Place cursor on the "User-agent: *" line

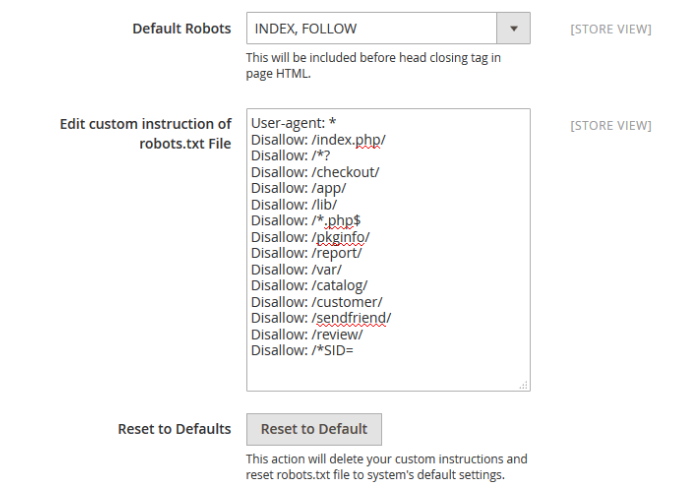(x=294, y=123)
